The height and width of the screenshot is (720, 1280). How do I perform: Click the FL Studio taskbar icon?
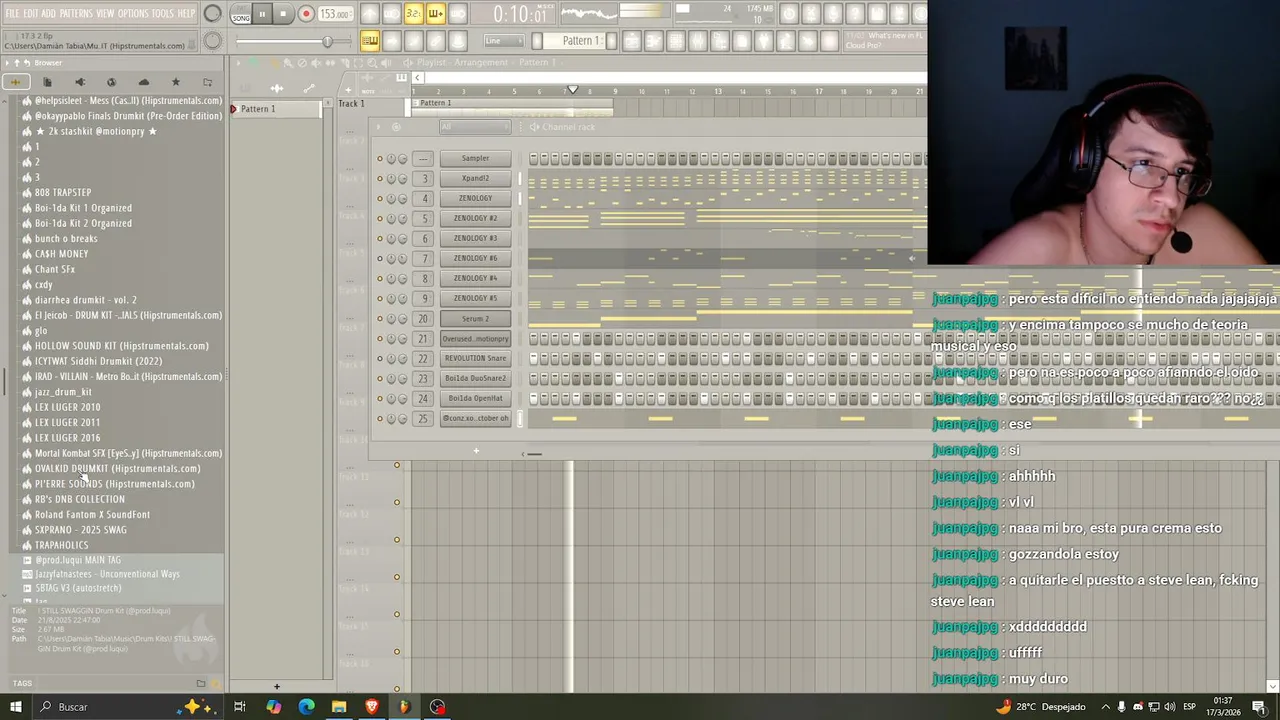404,707
